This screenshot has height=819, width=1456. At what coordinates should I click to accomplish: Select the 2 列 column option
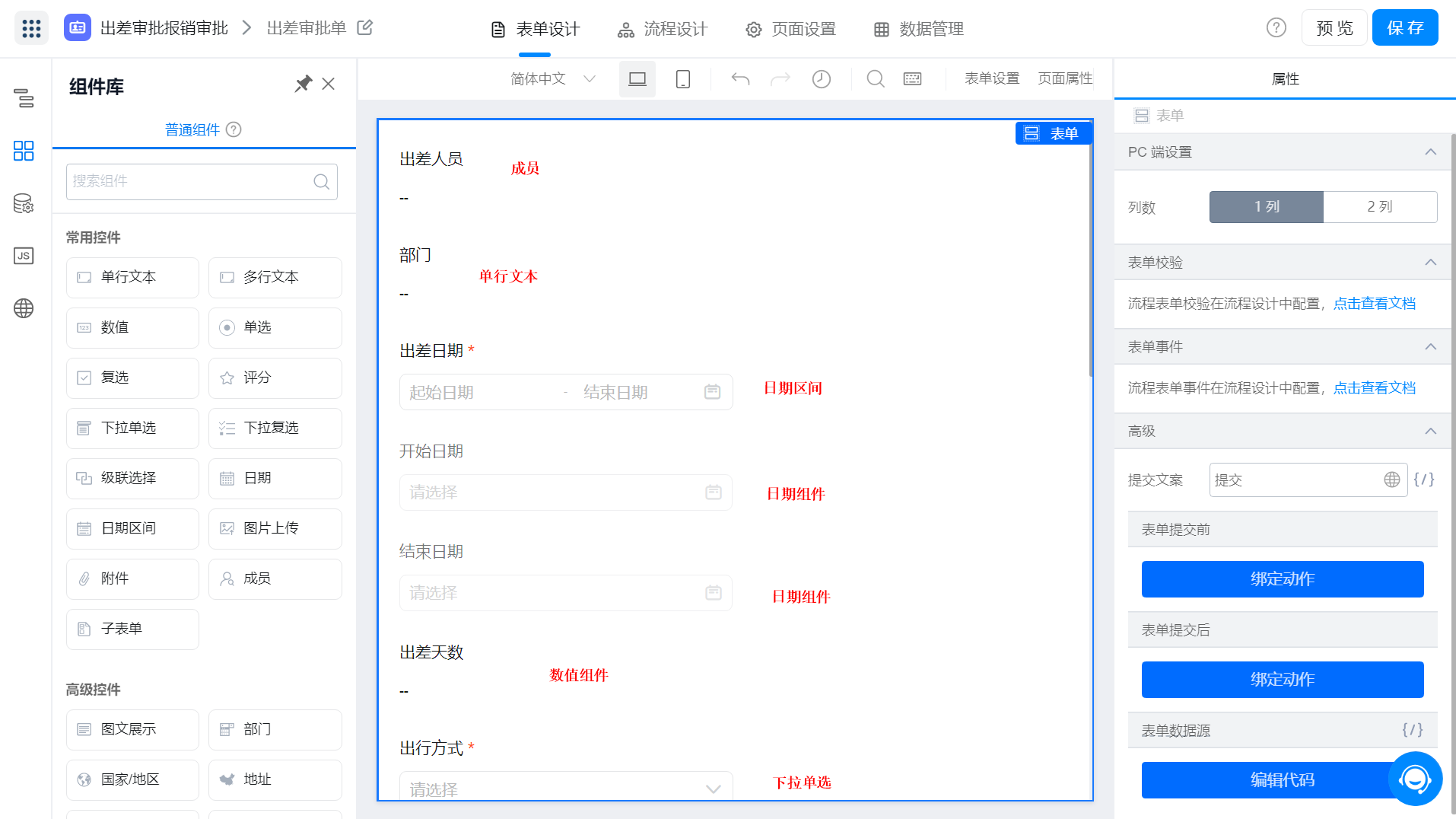pos(1380,207)
